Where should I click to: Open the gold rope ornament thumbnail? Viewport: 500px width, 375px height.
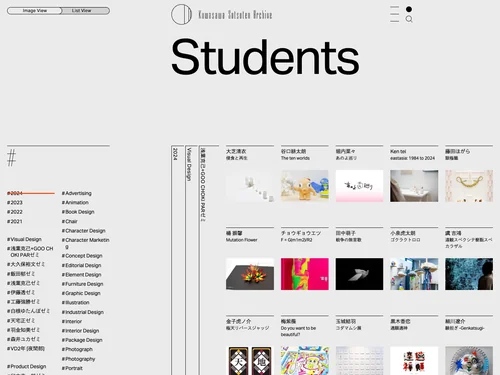[x=469, y=186]
